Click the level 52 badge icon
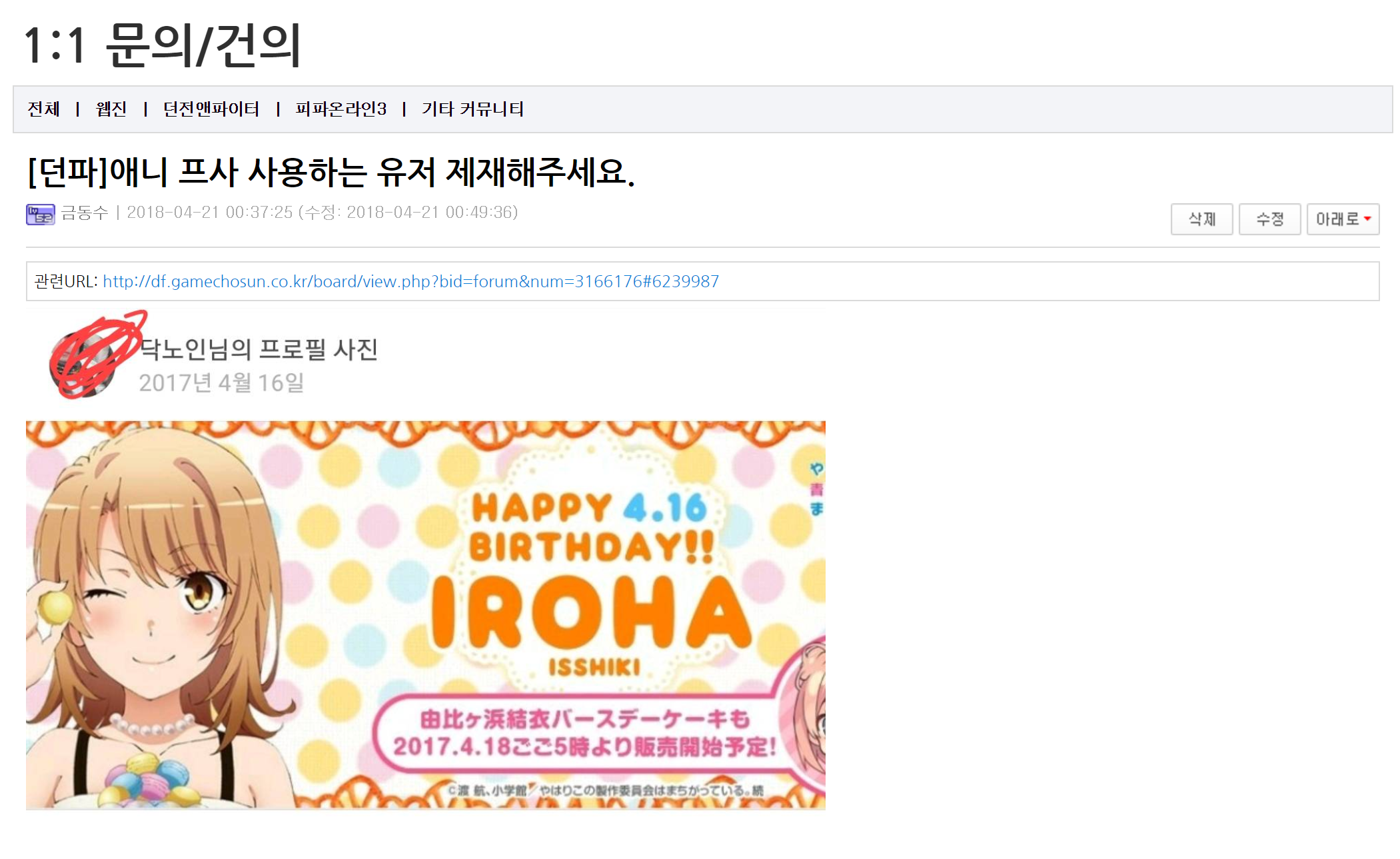Image resolution: width=1400 pixels, height=859 pixels. pyautogui.click(x=40, y=214)
